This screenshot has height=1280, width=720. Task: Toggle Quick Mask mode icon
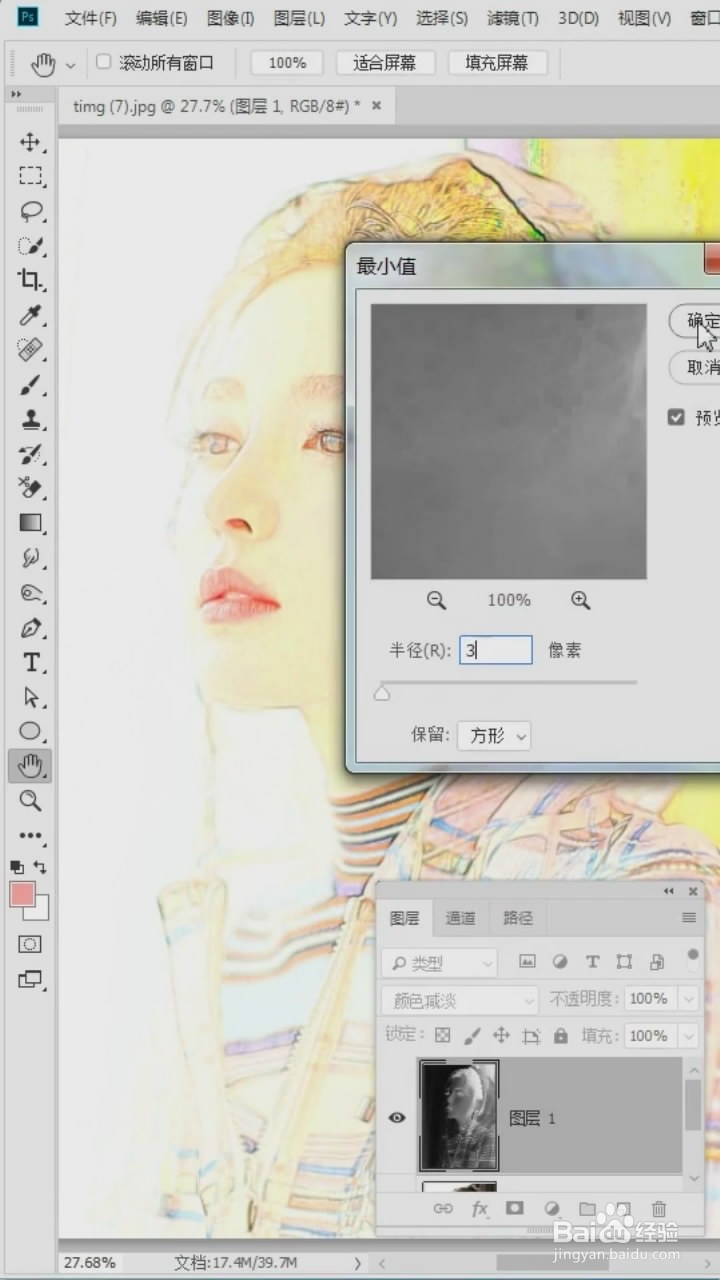click(30, 944)
